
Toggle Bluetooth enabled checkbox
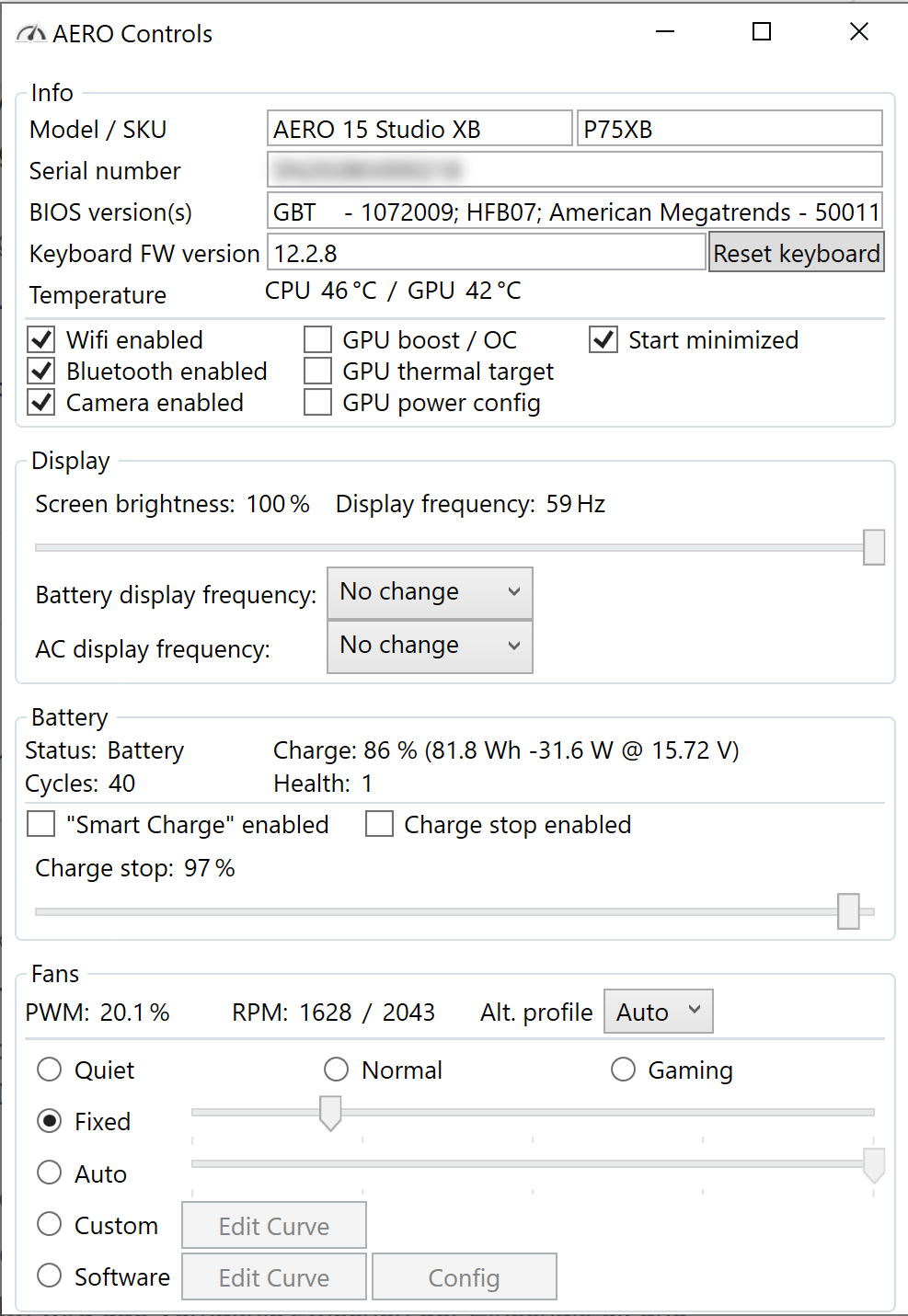40,371
